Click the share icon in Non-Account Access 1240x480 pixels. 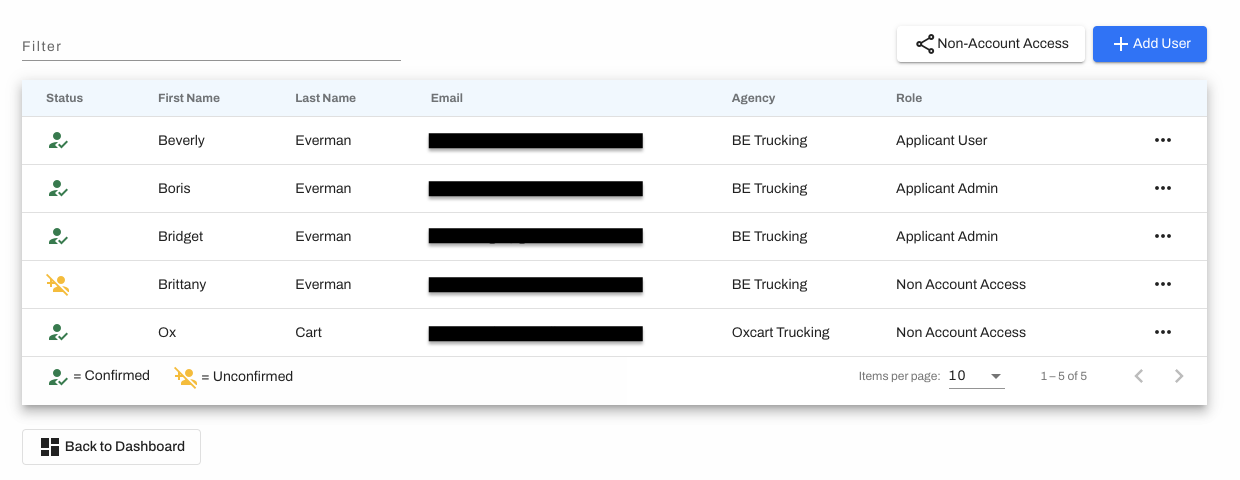(x=925, y=44)
